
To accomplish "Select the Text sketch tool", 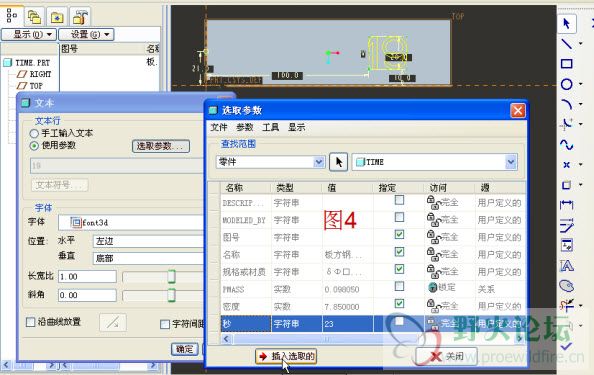I will point(567,266).
